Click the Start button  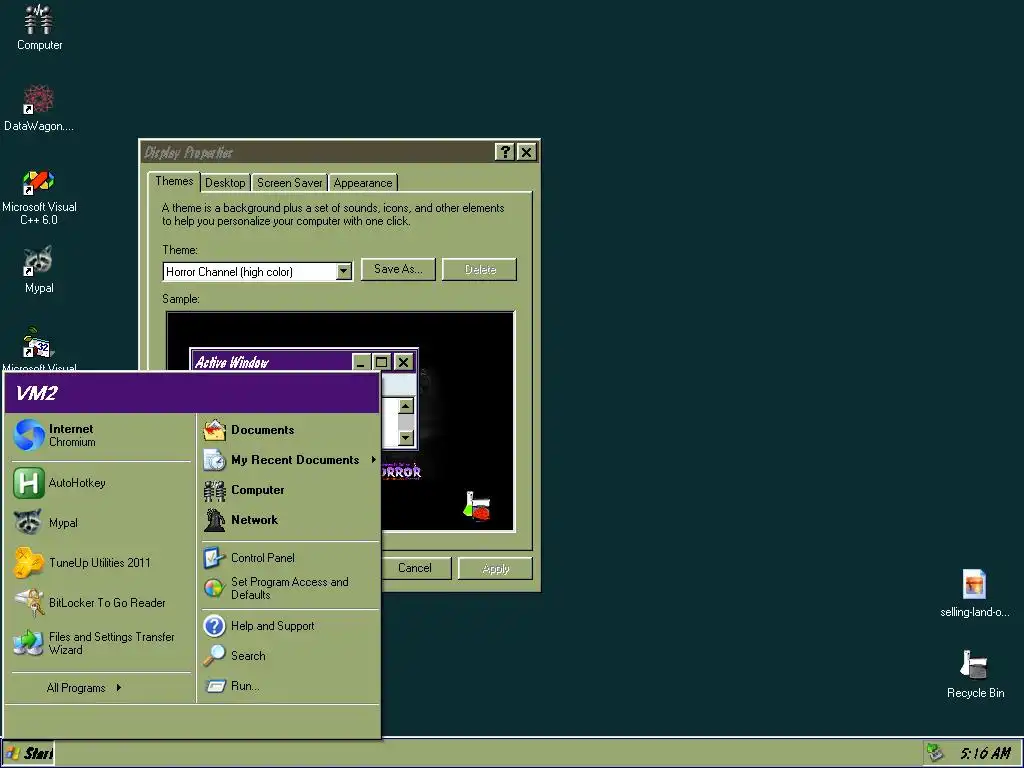29,753
